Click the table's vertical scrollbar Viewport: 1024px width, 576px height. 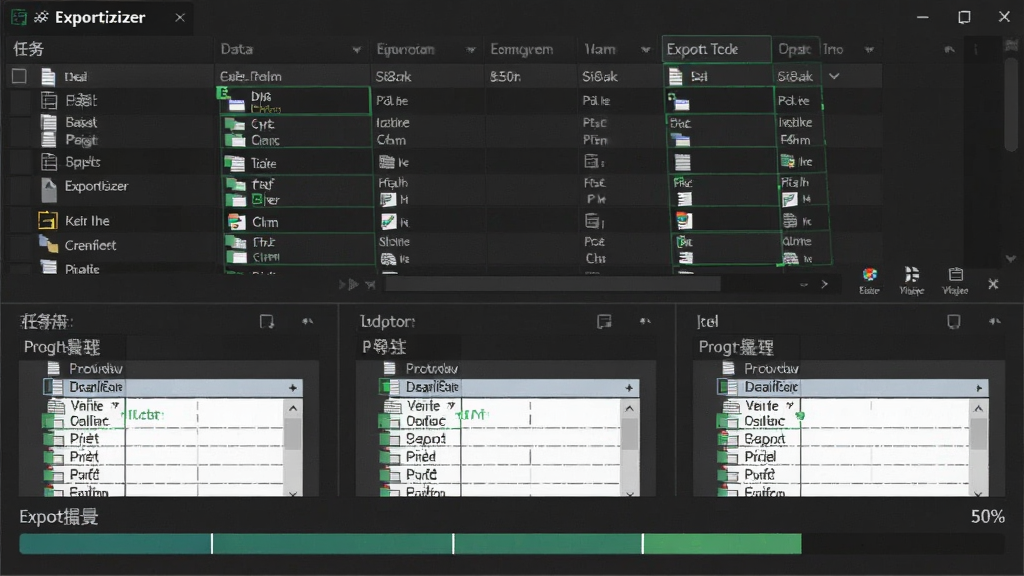[x=1010, y=104]
